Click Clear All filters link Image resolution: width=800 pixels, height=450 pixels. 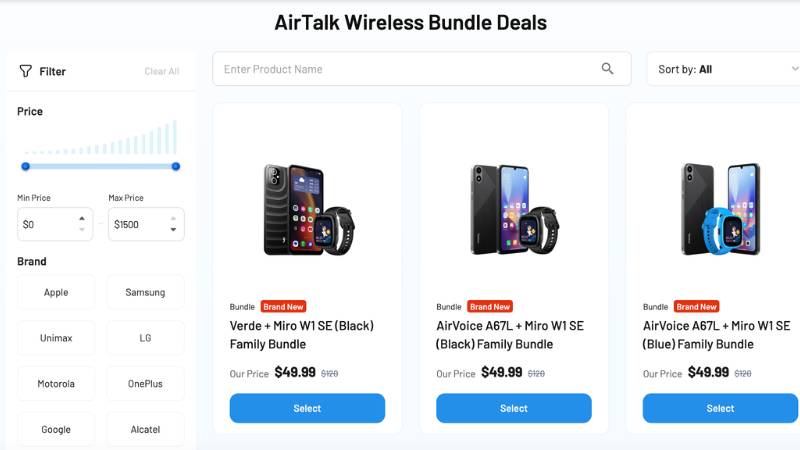point(162,72)
